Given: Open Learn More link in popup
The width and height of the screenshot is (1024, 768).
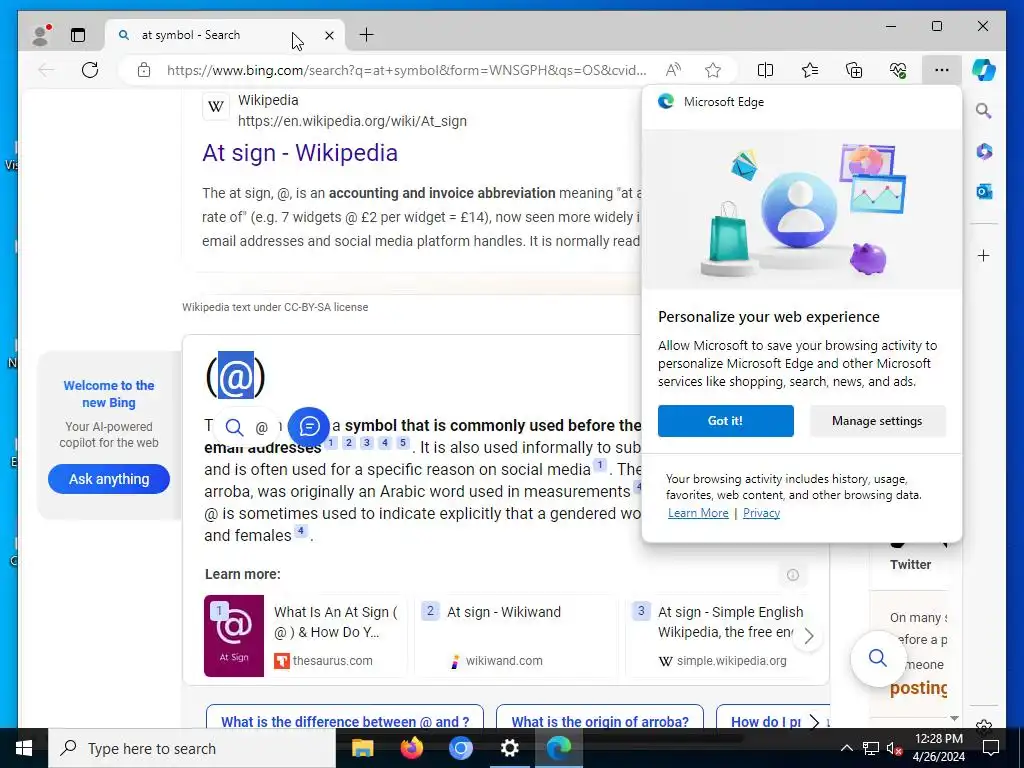Looking at the screenshot, I should click(698, 513).
